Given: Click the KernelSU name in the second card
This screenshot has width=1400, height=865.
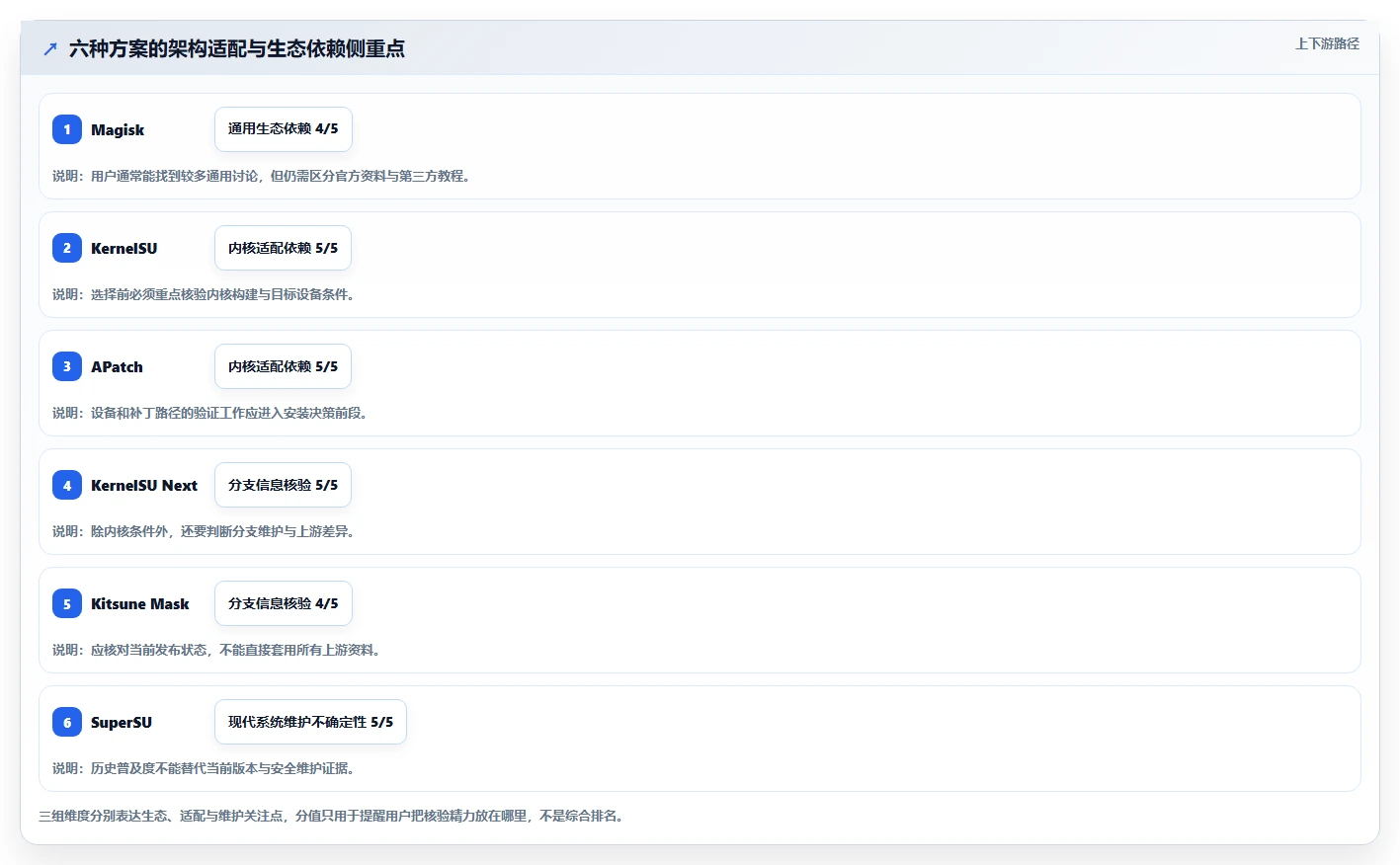Looking at the screenshot, I should pos(124,248).
